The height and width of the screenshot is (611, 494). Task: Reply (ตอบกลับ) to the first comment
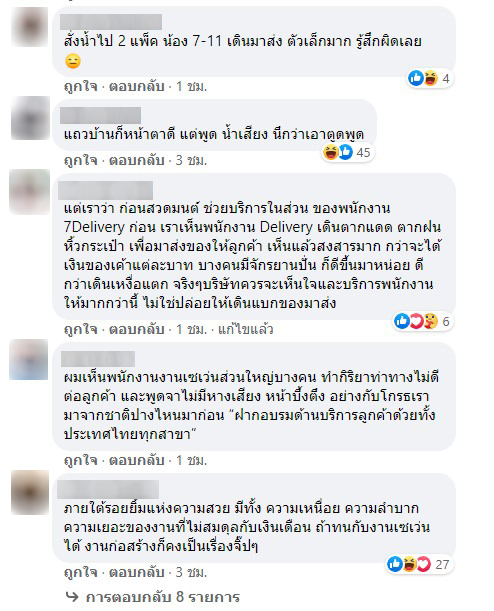point(136,86)
